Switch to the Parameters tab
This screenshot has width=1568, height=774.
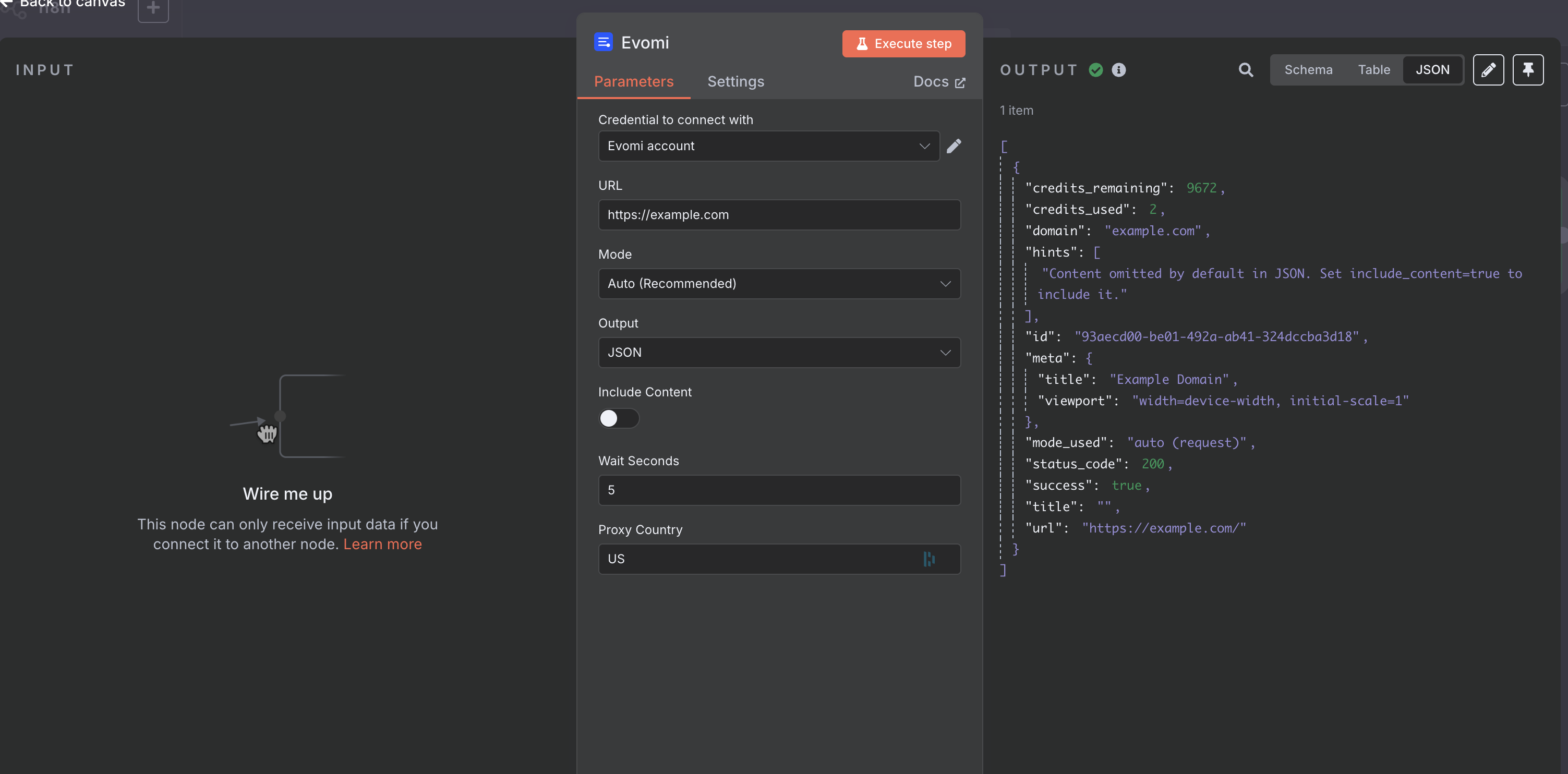click(x=634, y=81)
